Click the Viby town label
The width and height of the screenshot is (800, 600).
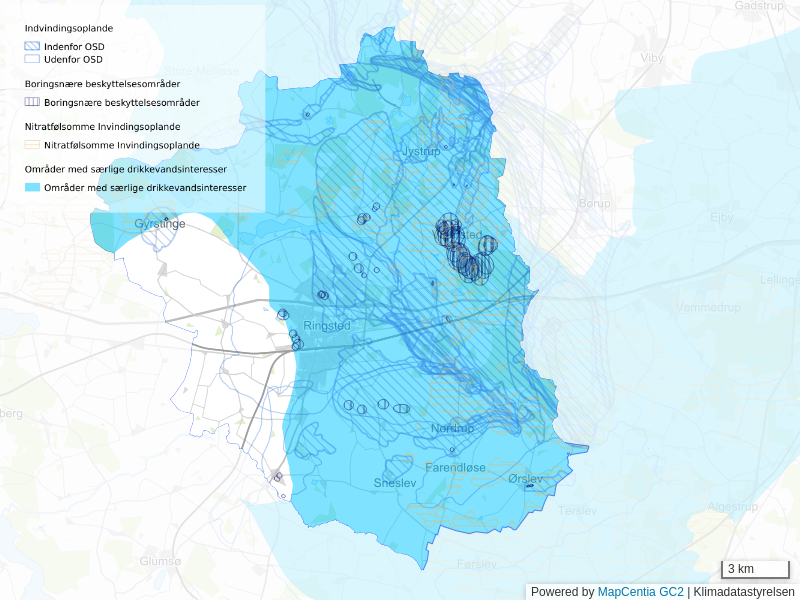coord(652,58)
